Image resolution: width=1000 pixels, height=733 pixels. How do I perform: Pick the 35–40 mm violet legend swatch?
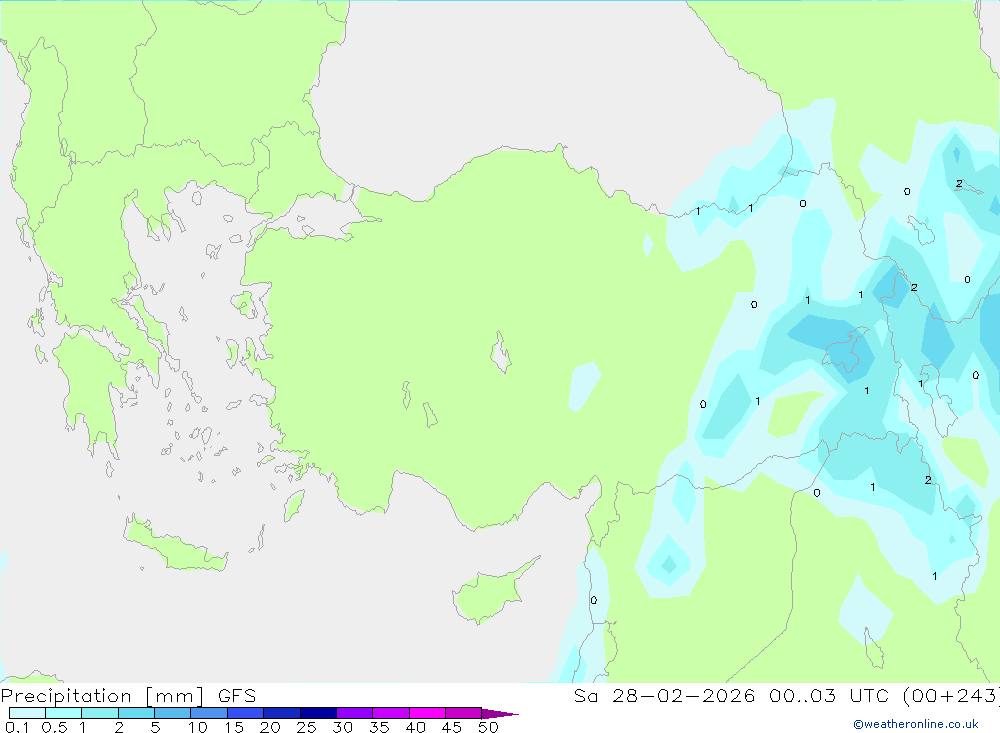pyautogui.click(x=391, y=713)
